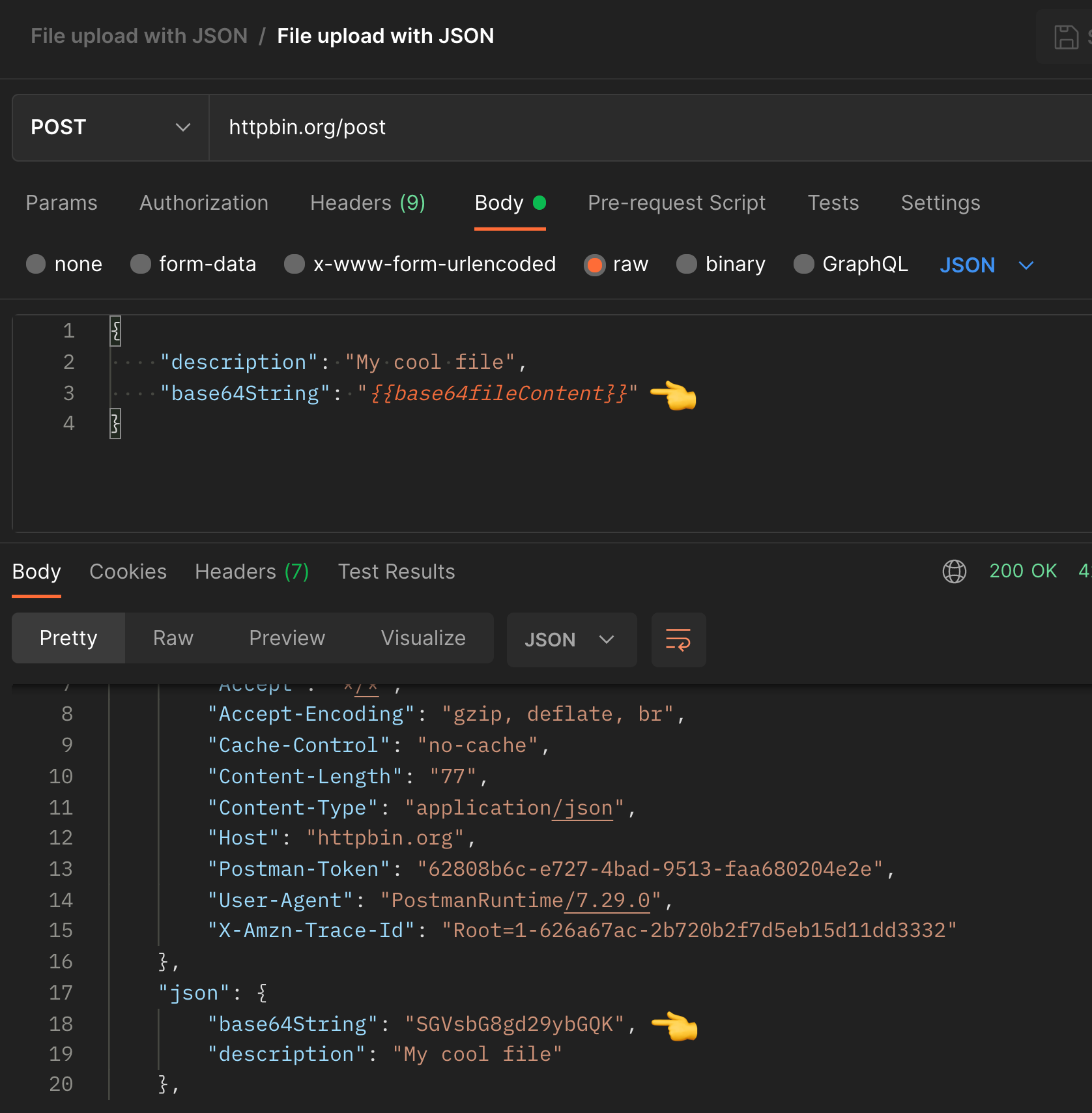Click the File upload with JSON breadcrumb parent

click(x=139, y=36)
